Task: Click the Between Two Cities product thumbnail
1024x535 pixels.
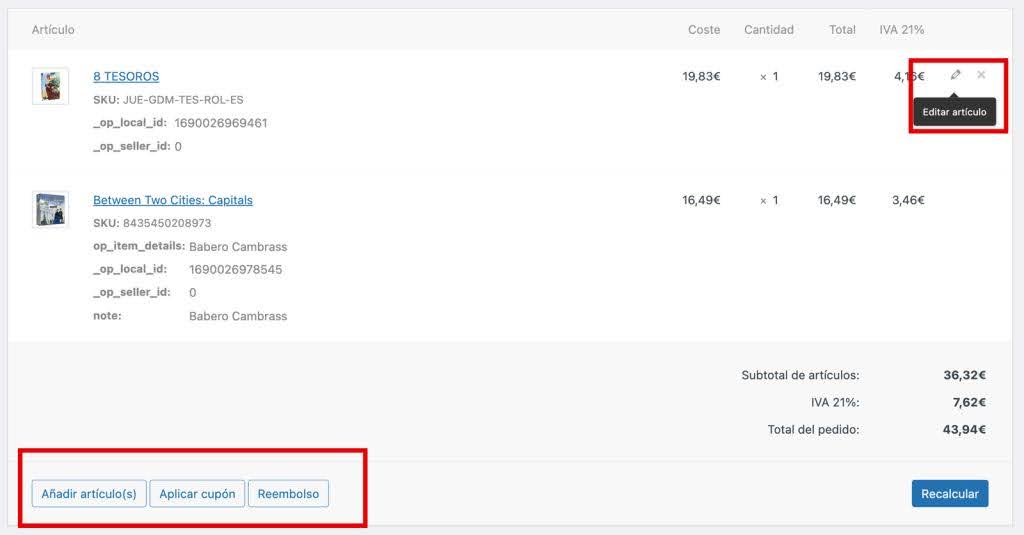Action: [50, 209]
